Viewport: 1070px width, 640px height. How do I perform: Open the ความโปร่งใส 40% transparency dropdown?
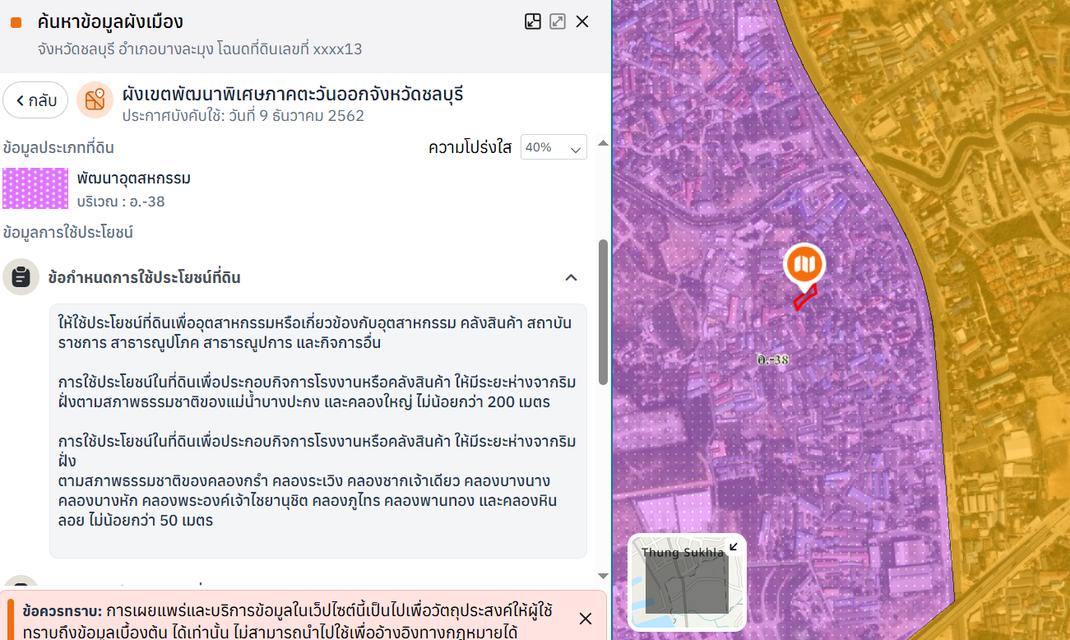point(553,147)
